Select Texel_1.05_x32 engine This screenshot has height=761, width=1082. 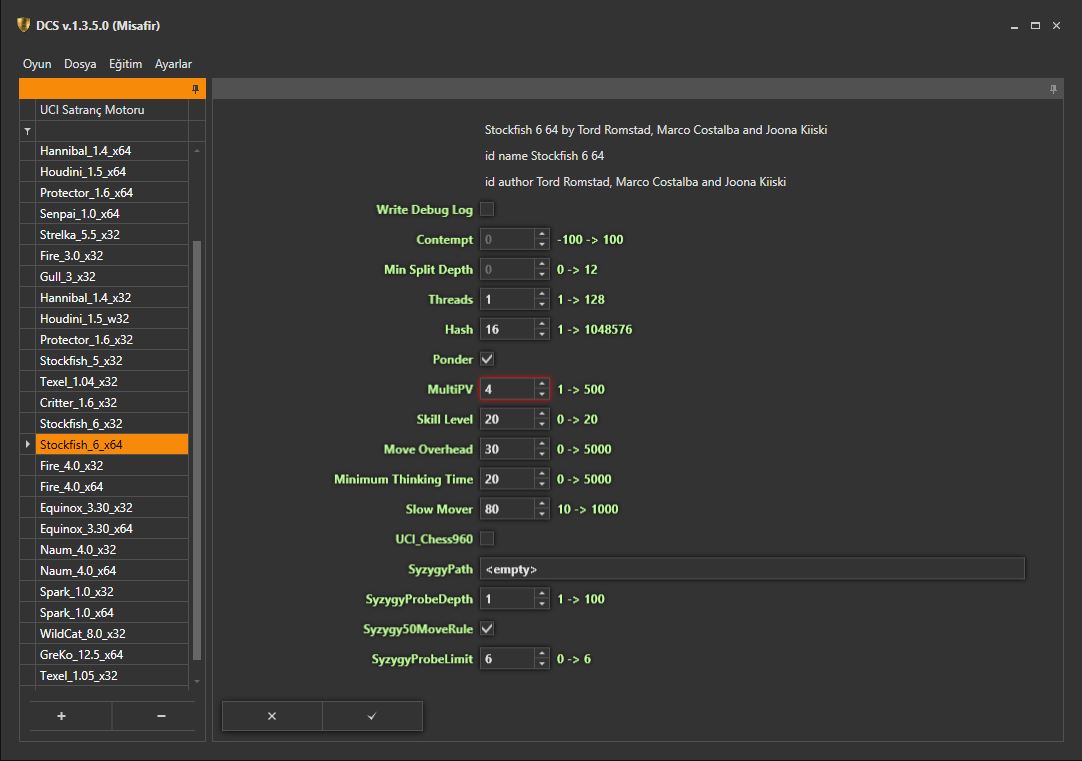click(112, 675)
